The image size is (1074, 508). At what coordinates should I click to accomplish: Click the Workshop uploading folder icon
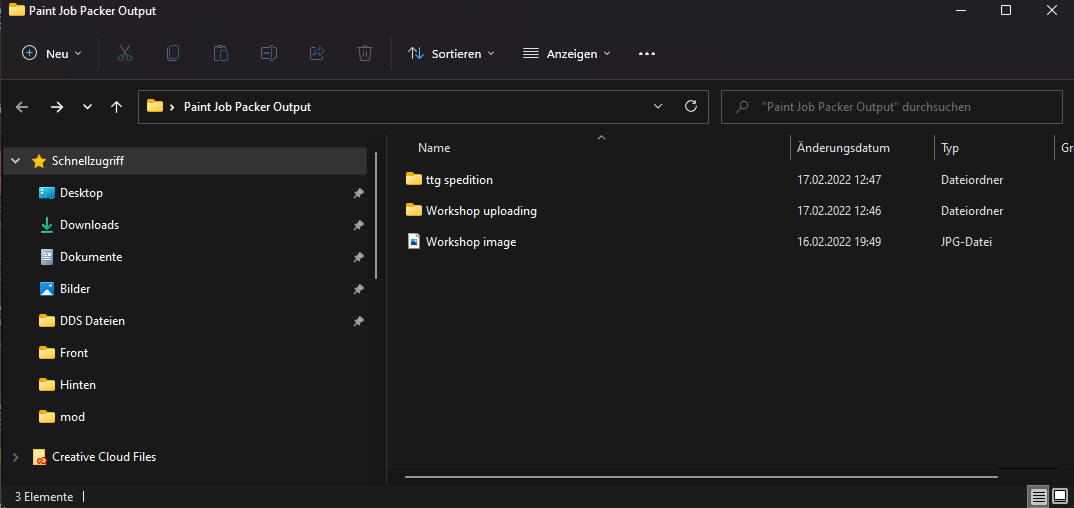tap(414, 210)
